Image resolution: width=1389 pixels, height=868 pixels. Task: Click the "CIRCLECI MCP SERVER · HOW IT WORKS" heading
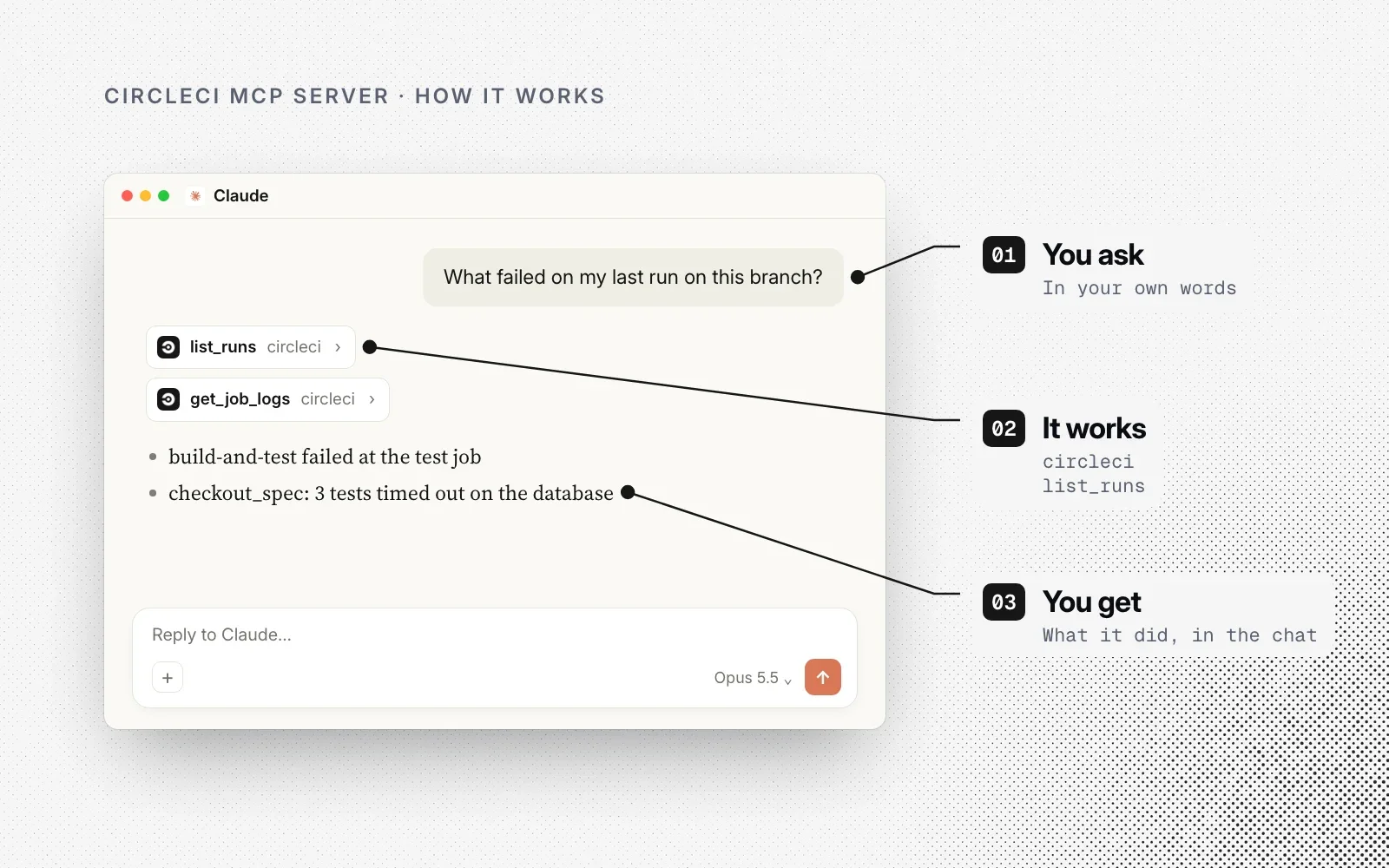pyautogui.click(x=354, y=96)
